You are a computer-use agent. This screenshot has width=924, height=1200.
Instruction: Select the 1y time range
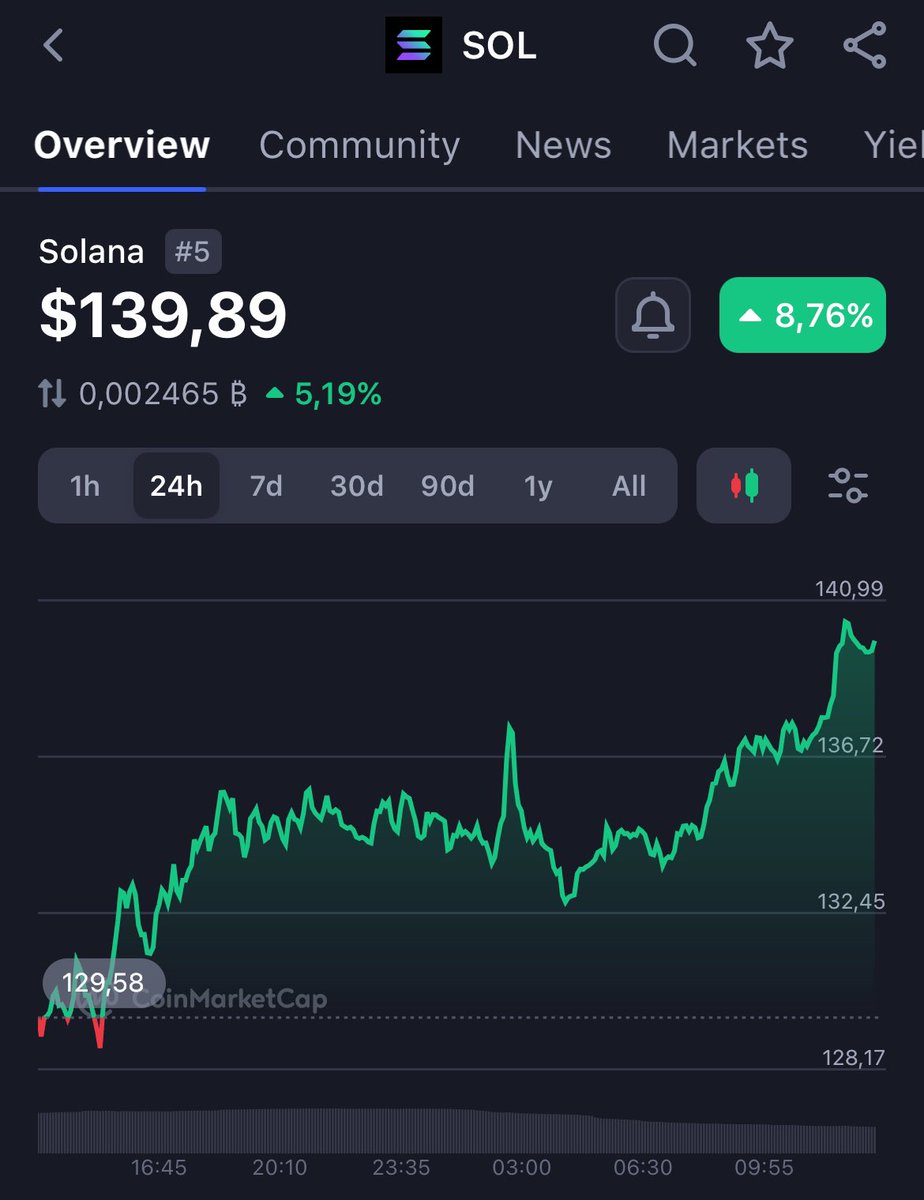538,486
